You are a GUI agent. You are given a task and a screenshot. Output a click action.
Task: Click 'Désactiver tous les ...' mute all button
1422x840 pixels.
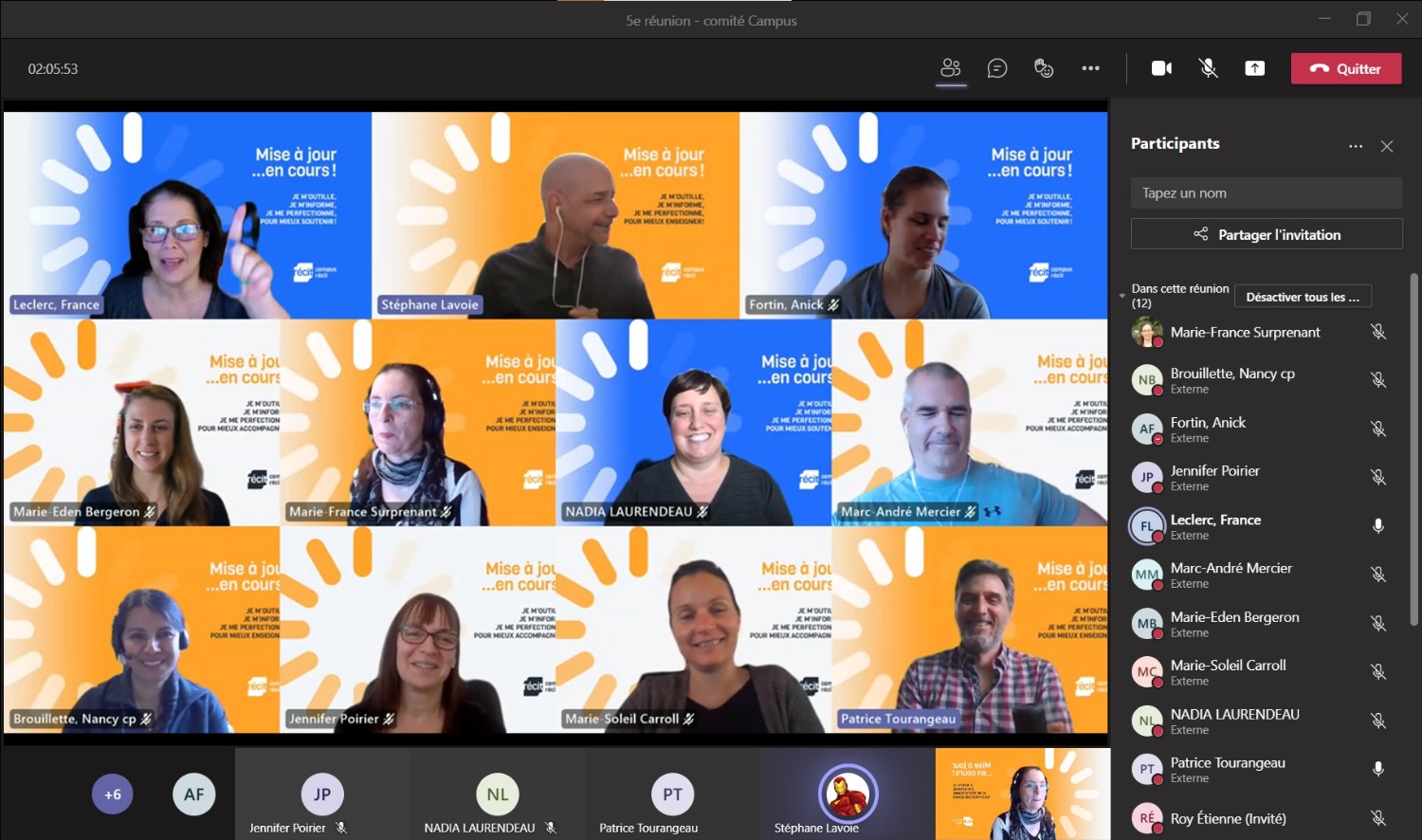(x=1303, y=297)
